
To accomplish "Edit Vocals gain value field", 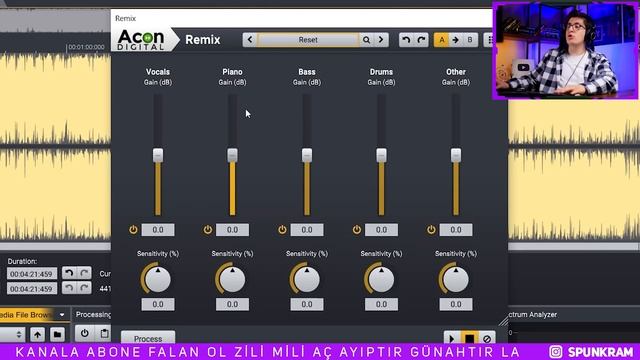I will pos(158,230).
